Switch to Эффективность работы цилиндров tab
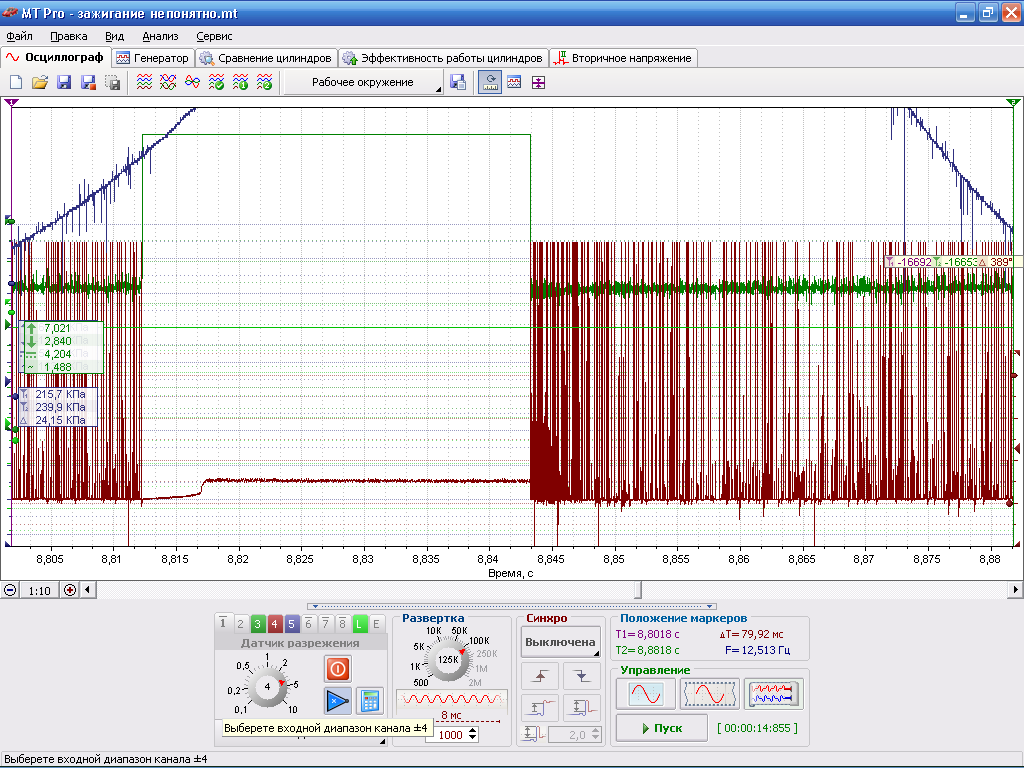Viewport: 1024px width, 768px height. point(443,58)
